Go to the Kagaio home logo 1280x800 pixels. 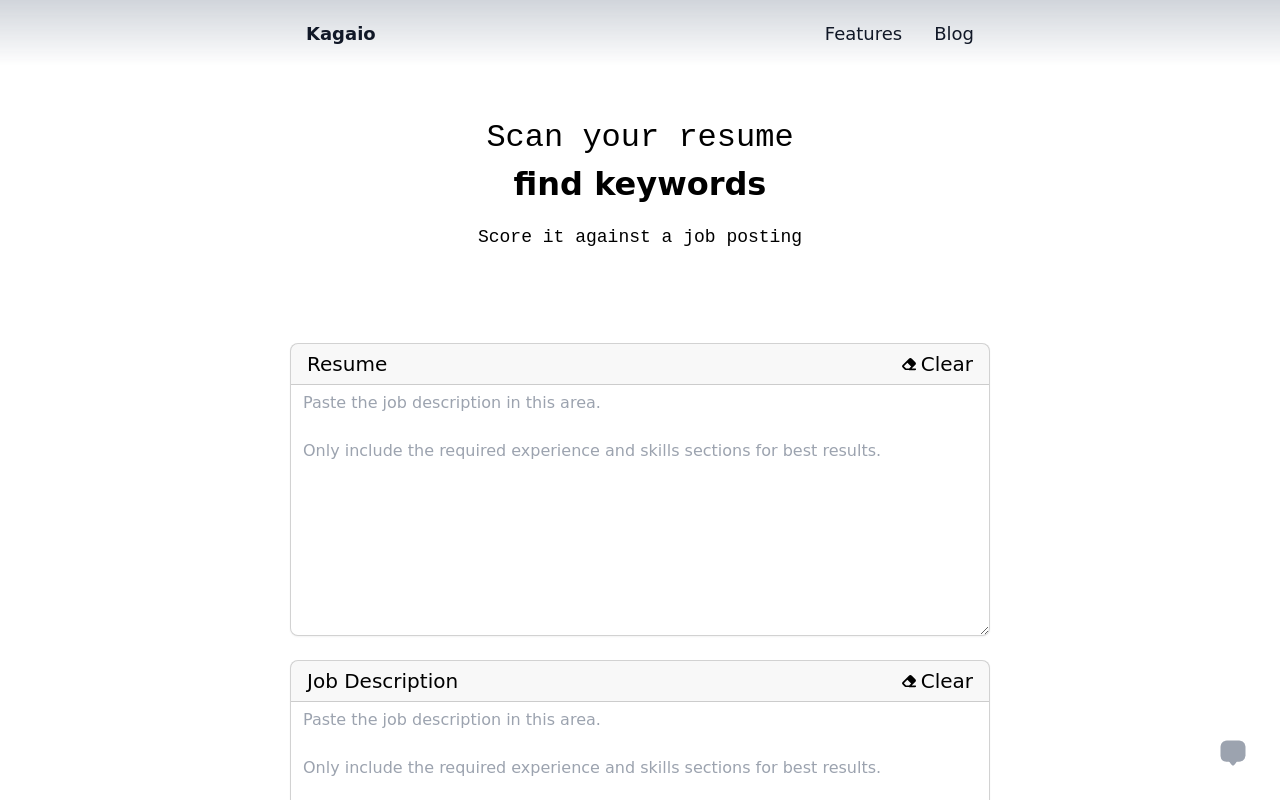pos(341,34)
